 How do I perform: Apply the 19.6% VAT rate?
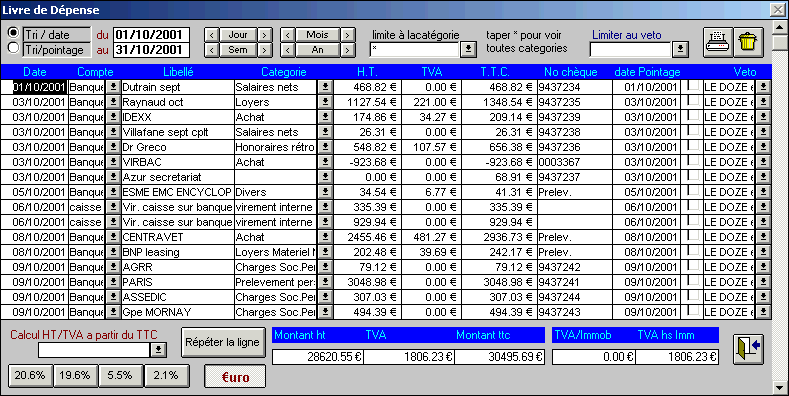click(x=75, y=375)
